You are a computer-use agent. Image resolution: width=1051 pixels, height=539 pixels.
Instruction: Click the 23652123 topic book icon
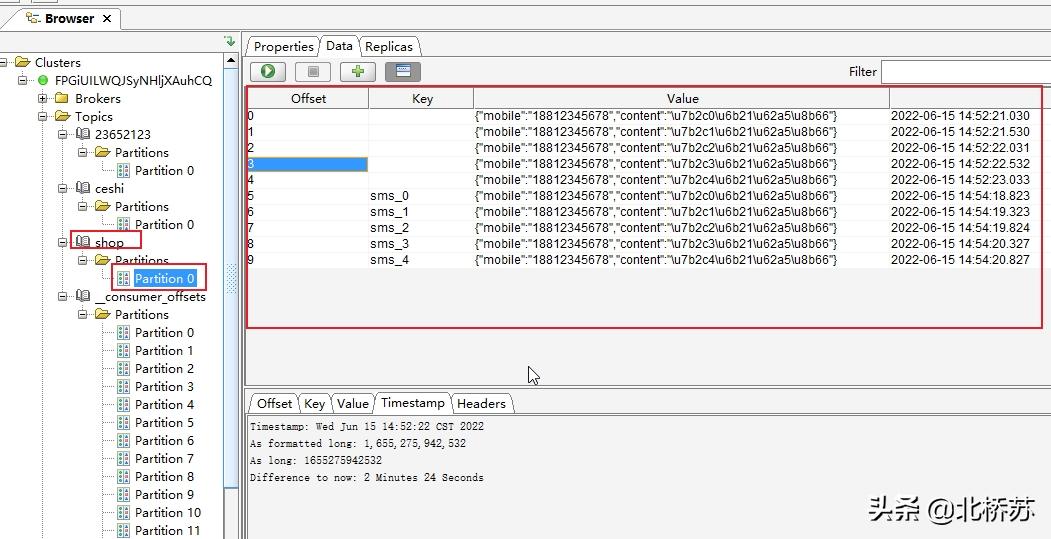[x=82, y=134]
